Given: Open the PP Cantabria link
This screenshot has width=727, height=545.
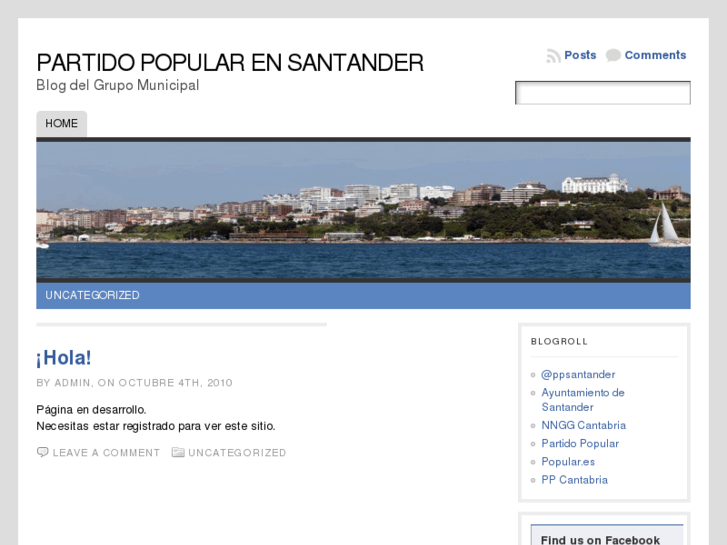Looking at the screenshot, I should (x=574, y=480).
